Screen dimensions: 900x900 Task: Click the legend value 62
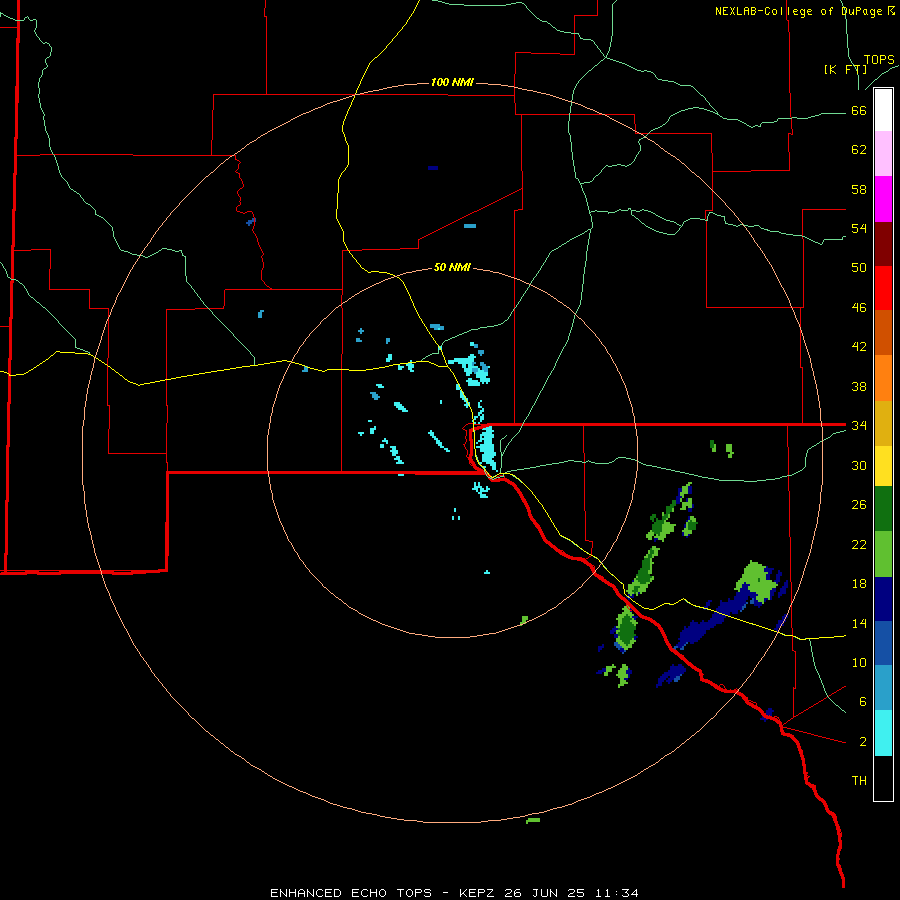click(859, 150)
